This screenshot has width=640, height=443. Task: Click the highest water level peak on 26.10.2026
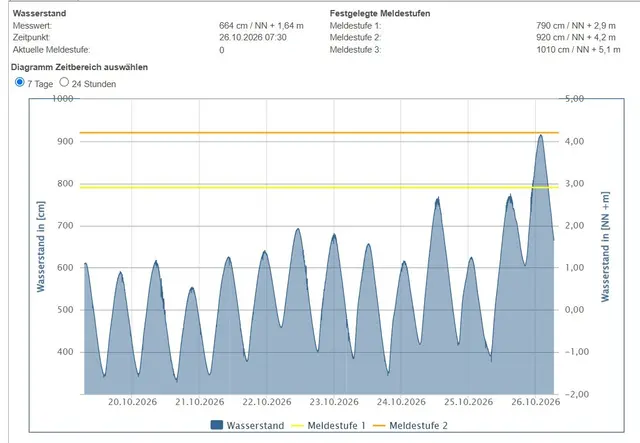point(540,136)
